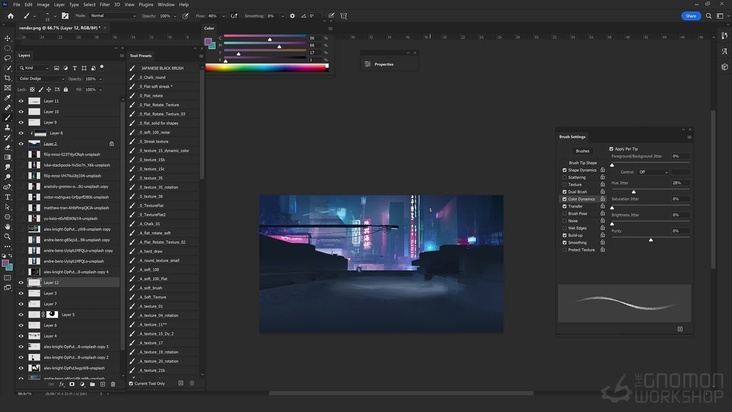Click the color spectrum ramp in Color panel
Image resolution: width=732 pixels, height=412 pixels.
267,68
